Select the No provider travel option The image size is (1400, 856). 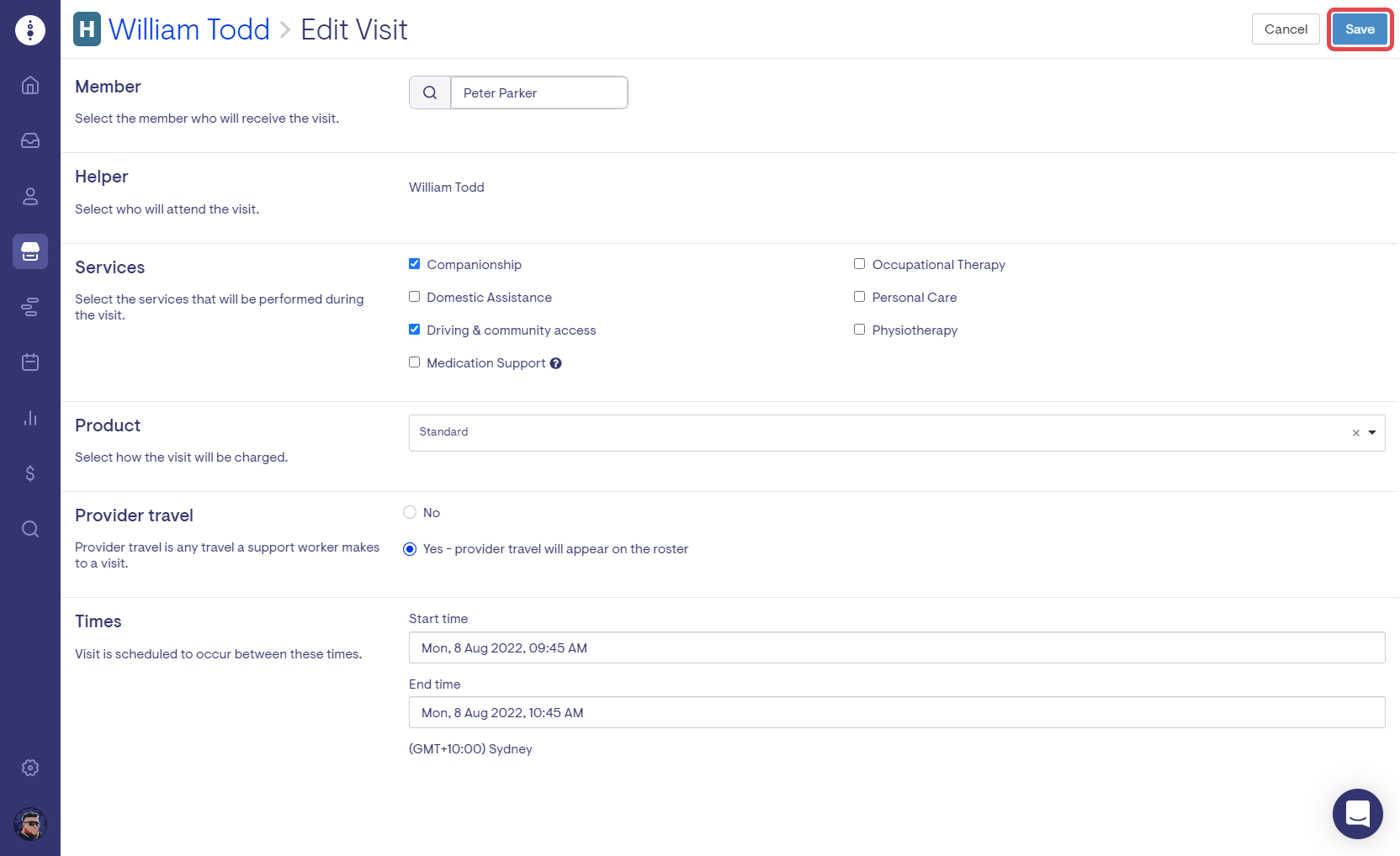410,512
